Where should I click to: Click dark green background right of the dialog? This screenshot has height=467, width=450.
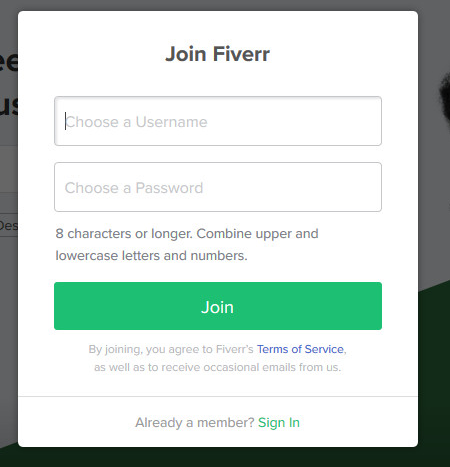coord(434,367)
